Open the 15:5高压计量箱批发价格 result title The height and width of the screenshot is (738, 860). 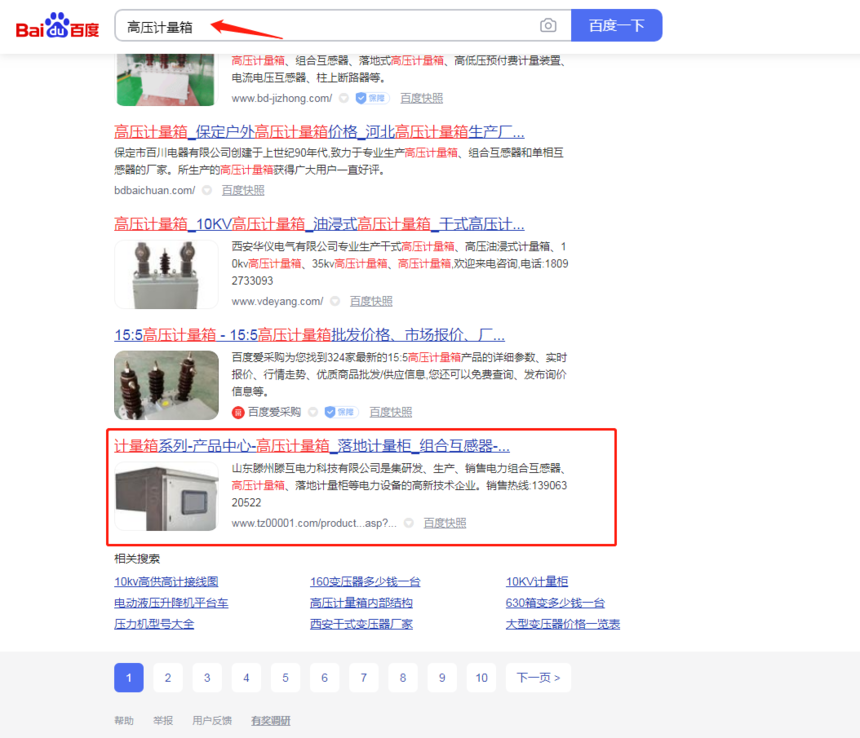pyautogui.click(x=309, y=335)
